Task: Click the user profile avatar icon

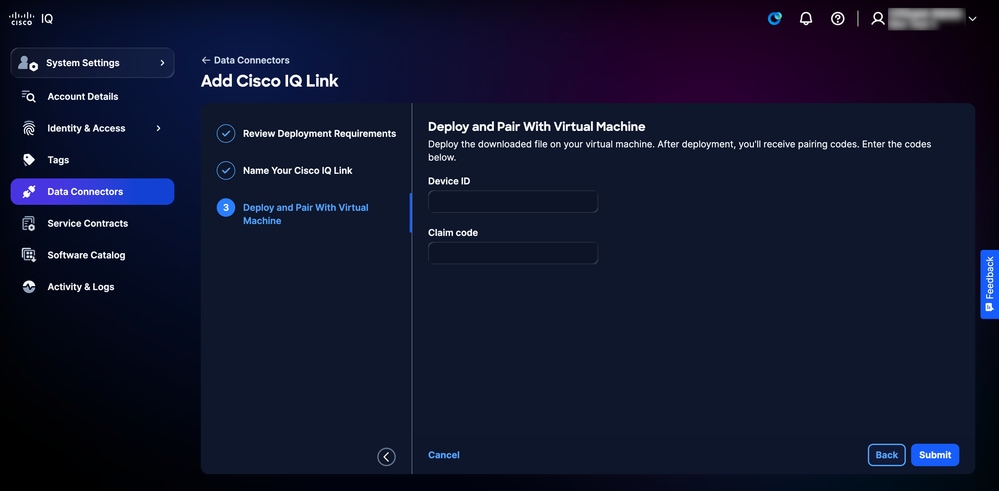Action: 878,18
